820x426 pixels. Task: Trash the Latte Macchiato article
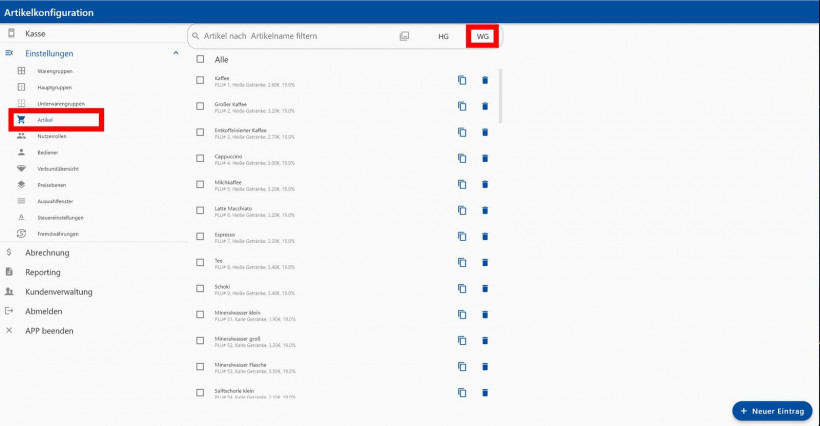pyautogui.click(x=485, y=210)
